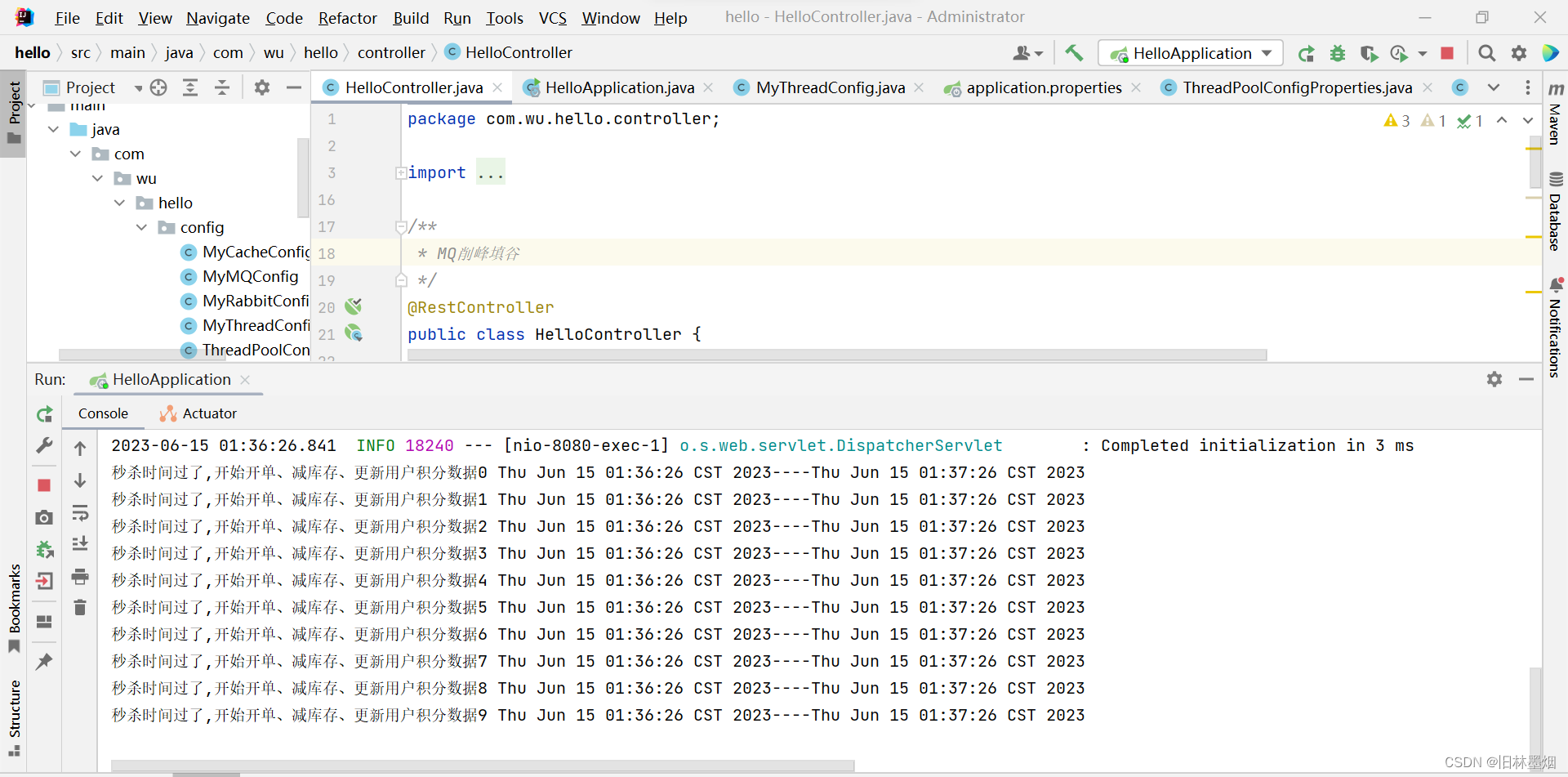Collapse the wu package
This screenshot has height=777, width=1568.
click(x=97, y=178)
